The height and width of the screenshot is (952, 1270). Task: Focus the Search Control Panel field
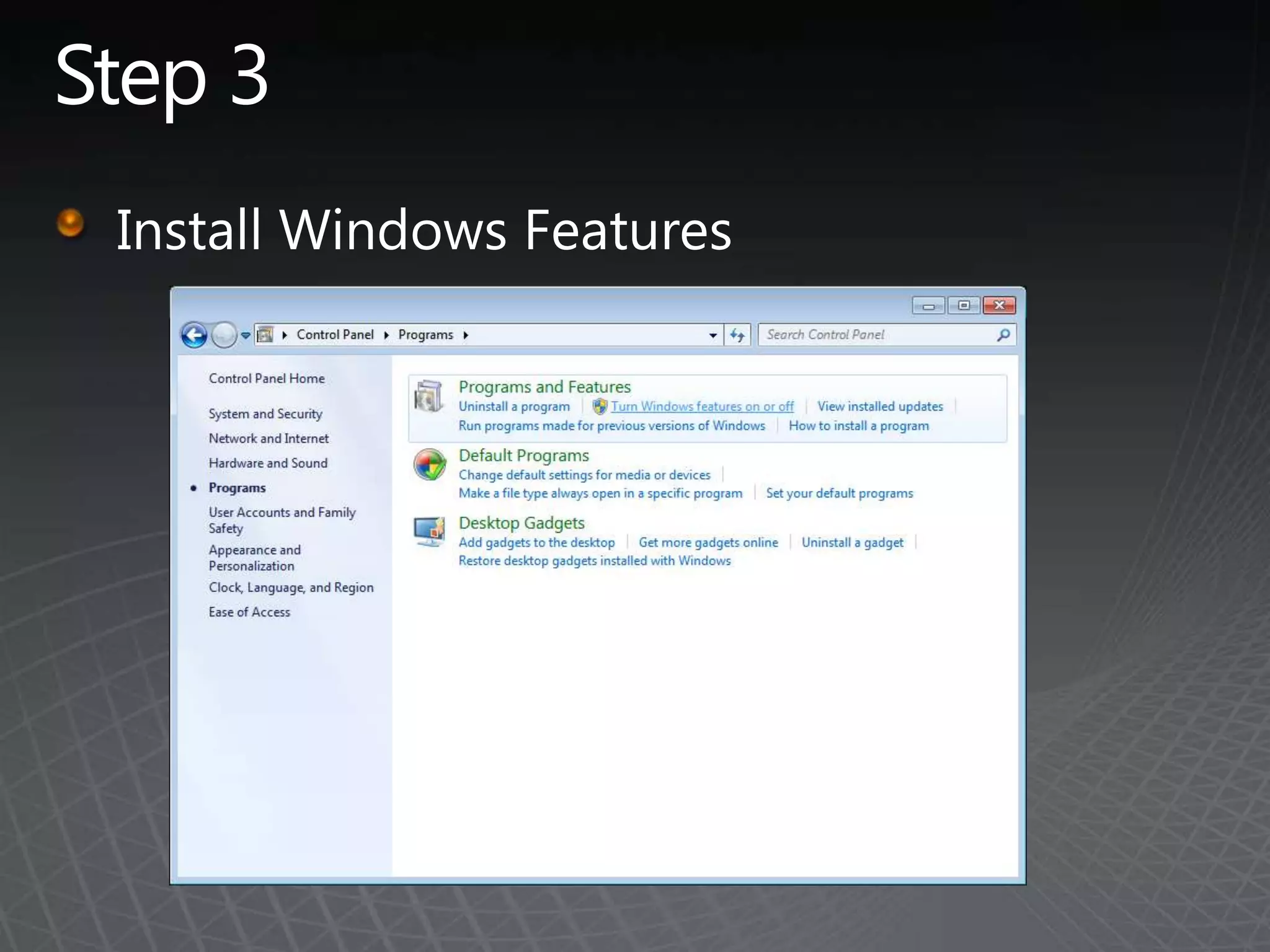point(887,335)
